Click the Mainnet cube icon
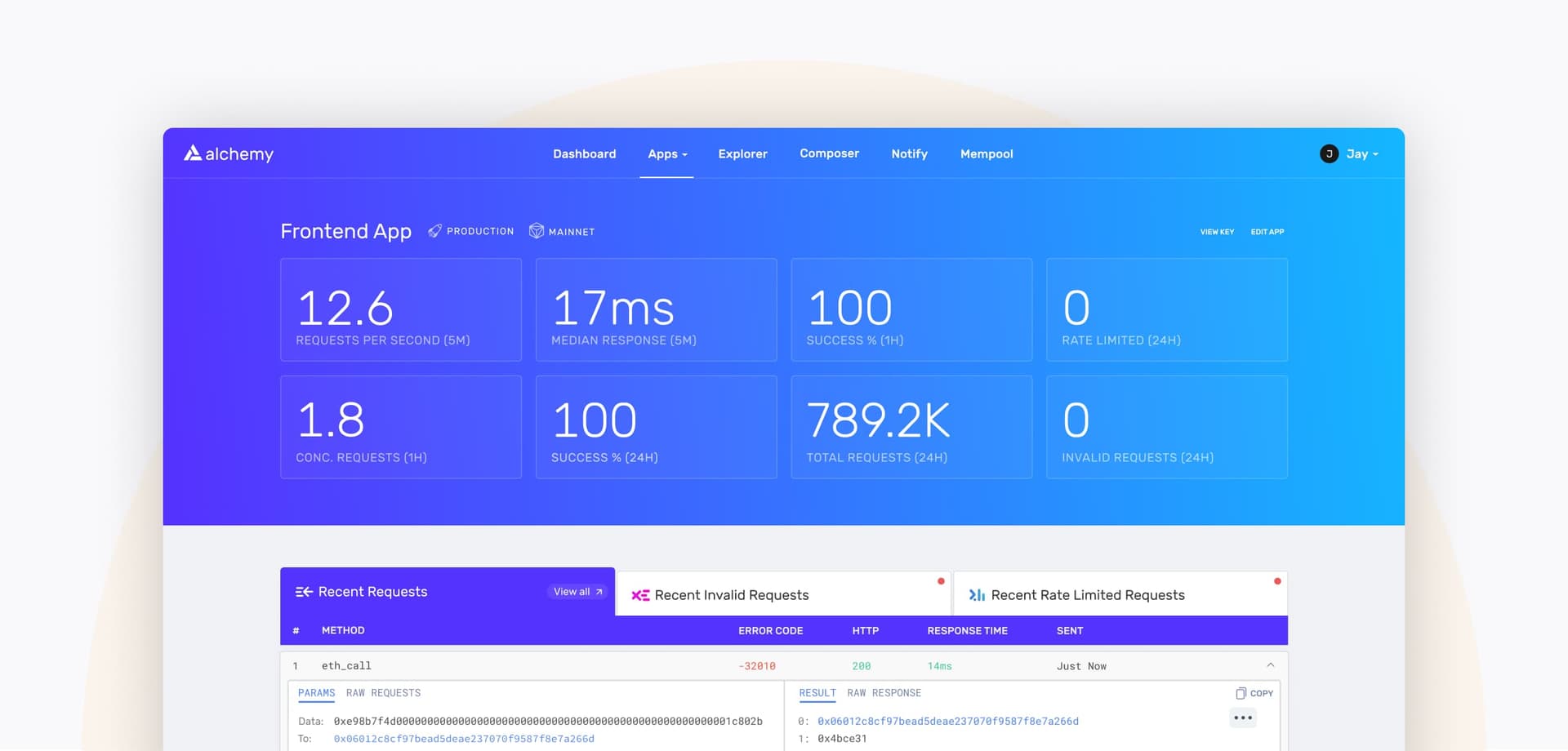The height and width of the screenshot is (751, 1568). pos(537,231)
